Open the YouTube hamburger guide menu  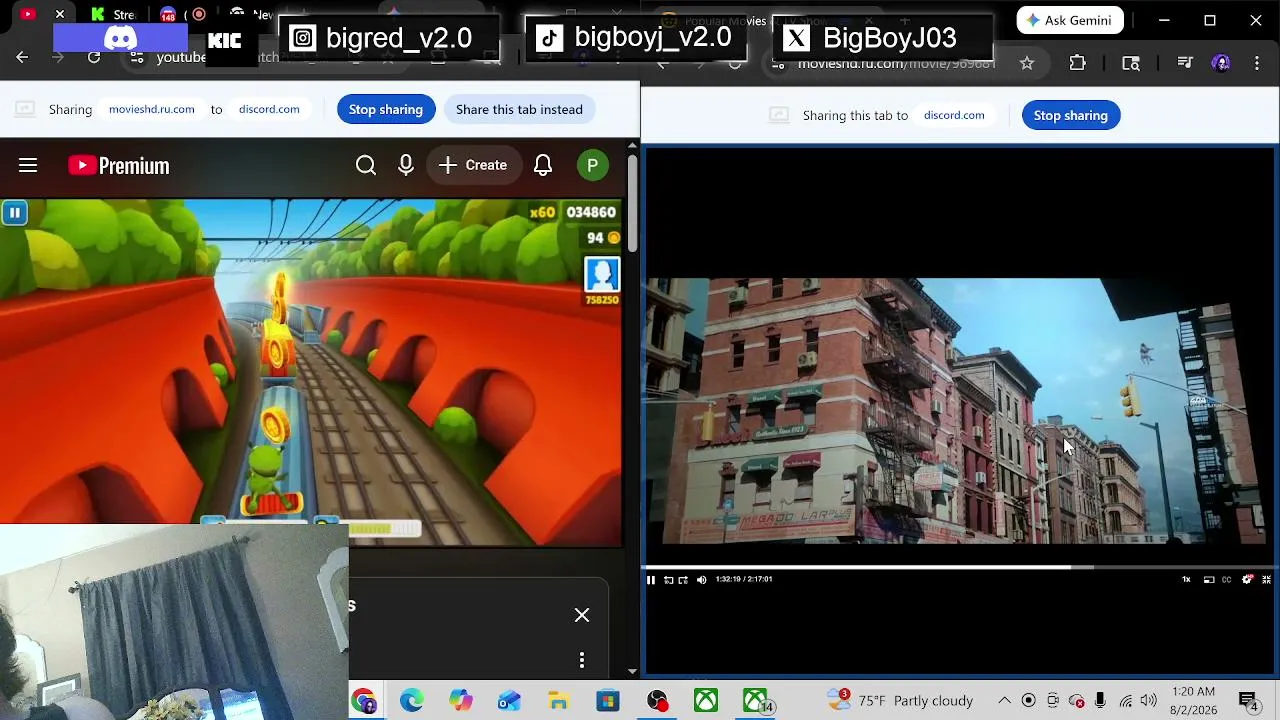click(28, 165)
